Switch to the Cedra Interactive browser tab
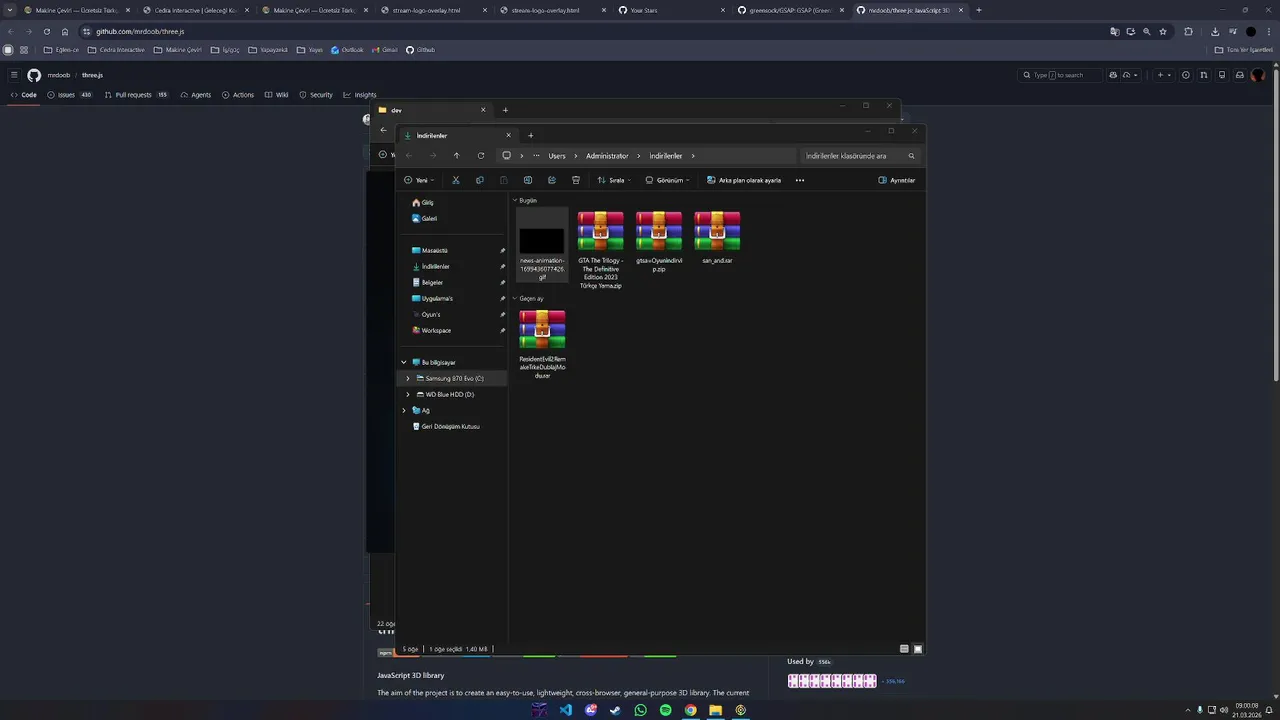This screenshot has height=720, width=1280. [x=195, y=10]
